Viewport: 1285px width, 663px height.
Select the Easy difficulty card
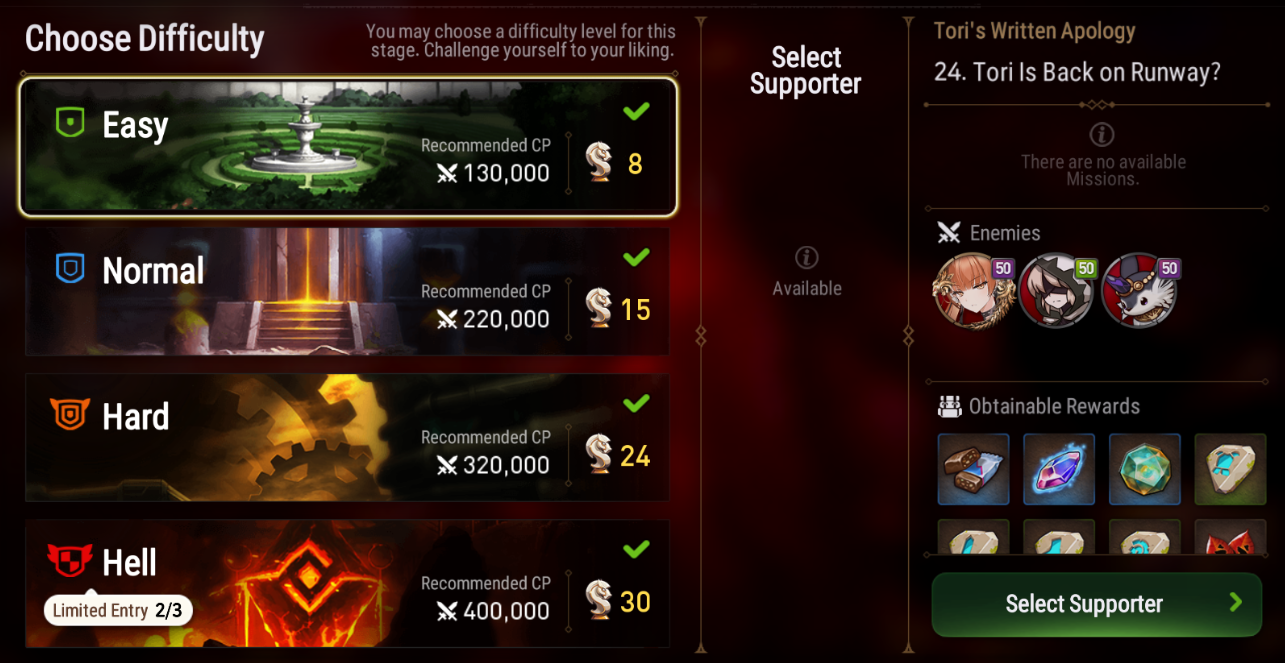[348, 147]
